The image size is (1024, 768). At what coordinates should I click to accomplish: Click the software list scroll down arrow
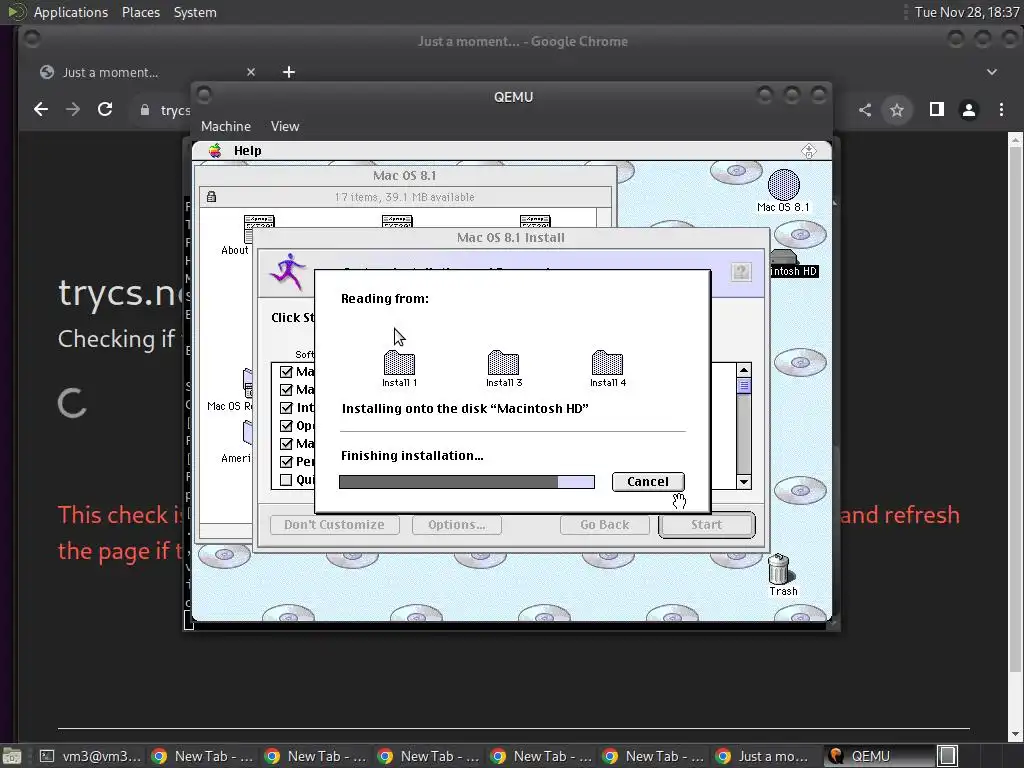coord(744,482)
